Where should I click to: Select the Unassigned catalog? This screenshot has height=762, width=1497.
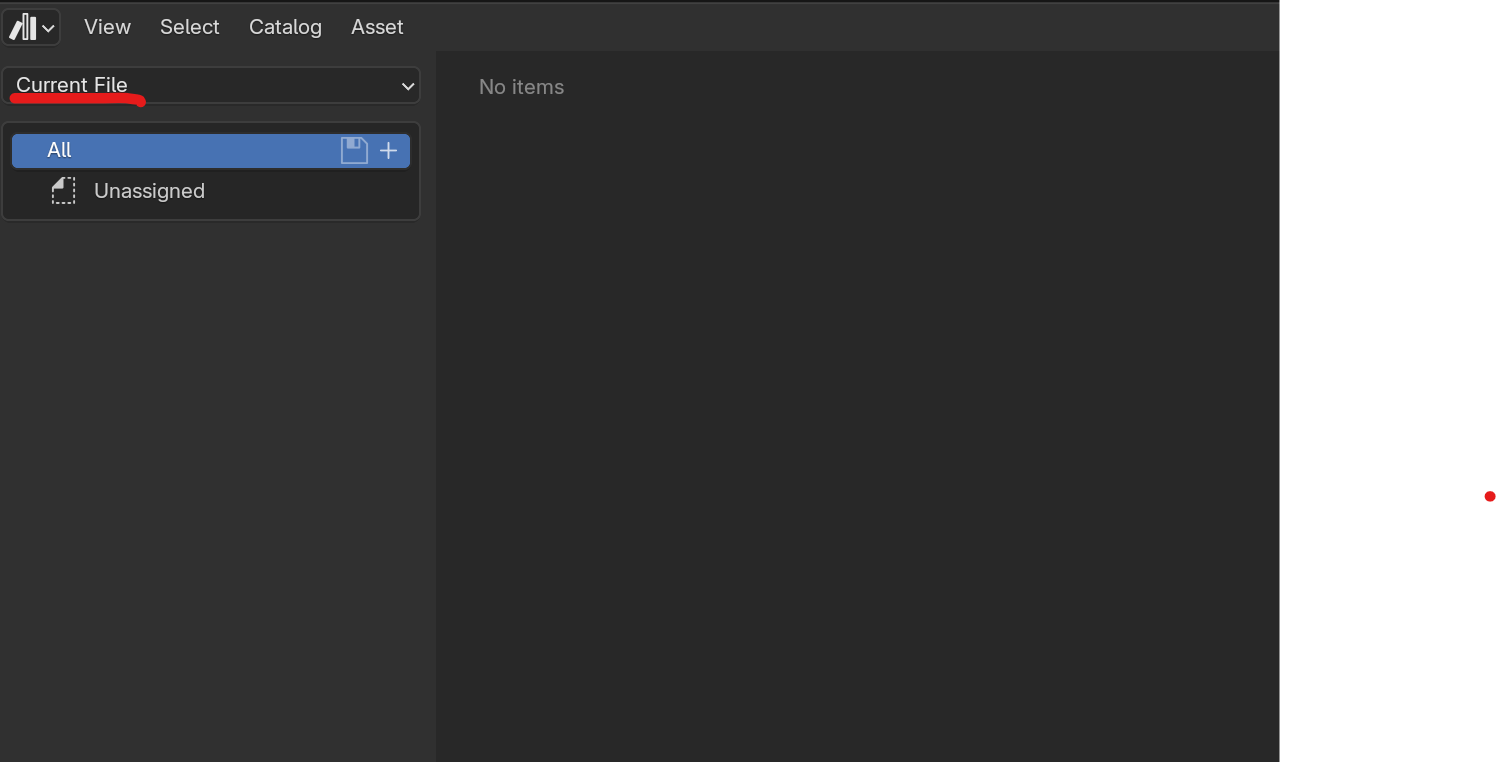211,191
